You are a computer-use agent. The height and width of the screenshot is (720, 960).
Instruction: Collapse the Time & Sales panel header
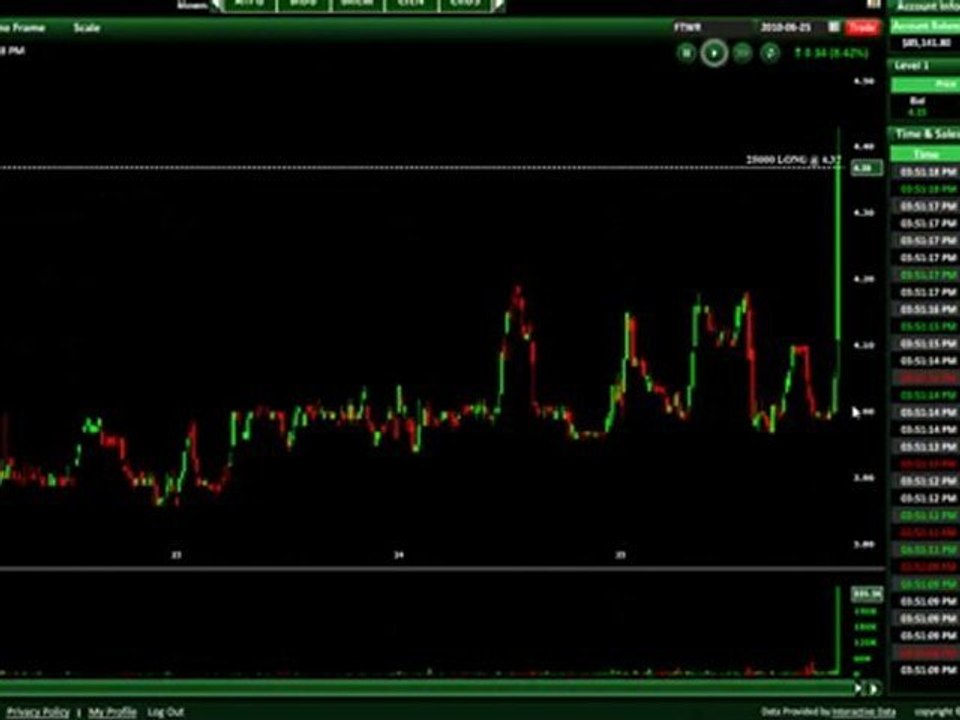coord(924,133)
